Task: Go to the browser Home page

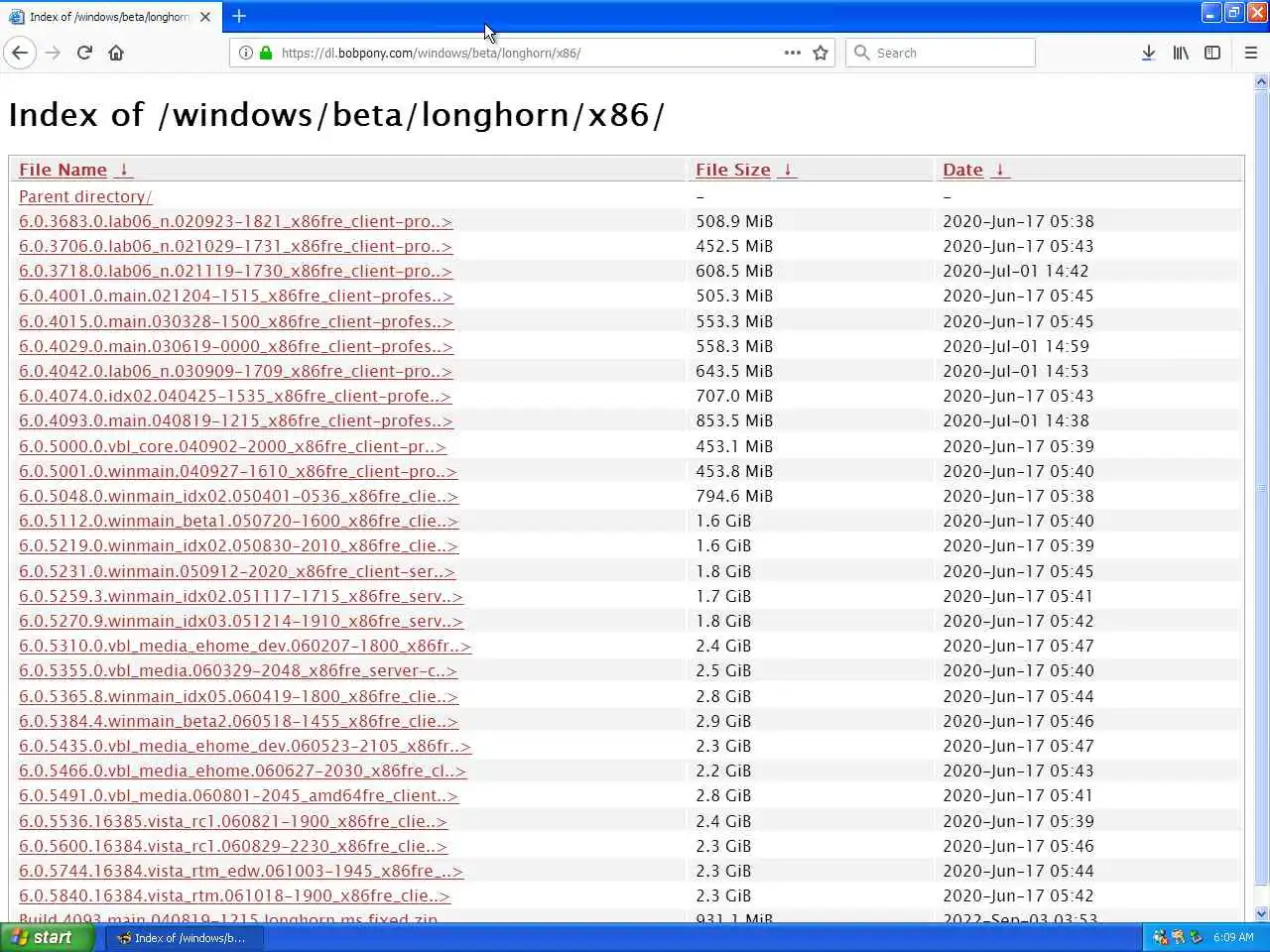Action: pos(116,53)
